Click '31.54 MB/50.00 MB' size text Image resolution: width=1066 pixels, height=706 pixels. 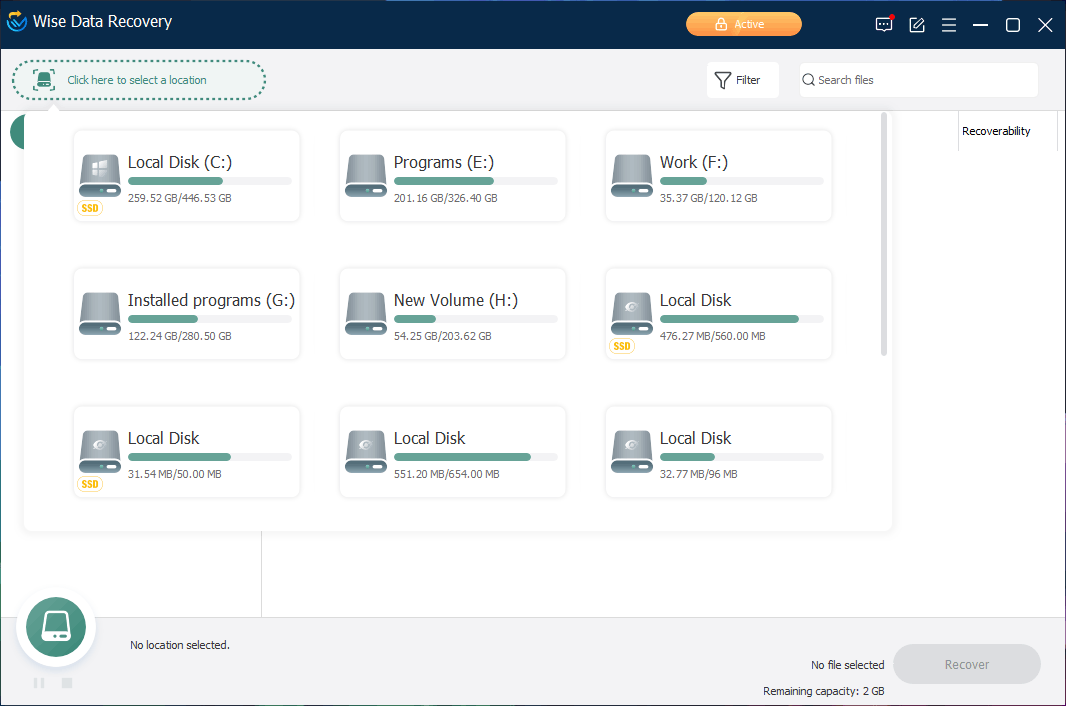click(x=175, y=475)
